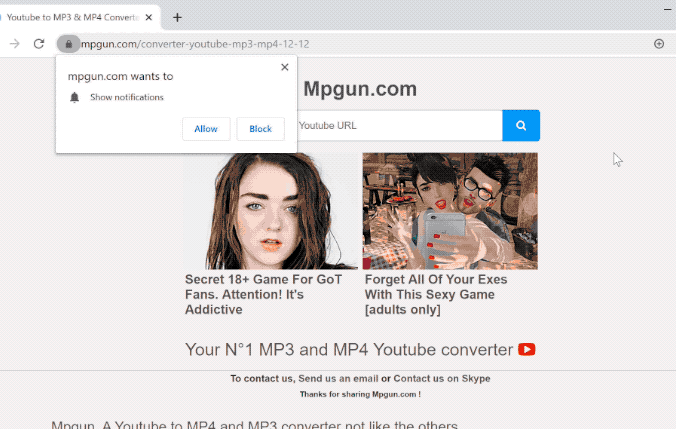
Task: Dismiss the notification permission popup
Action: [285, 67]
